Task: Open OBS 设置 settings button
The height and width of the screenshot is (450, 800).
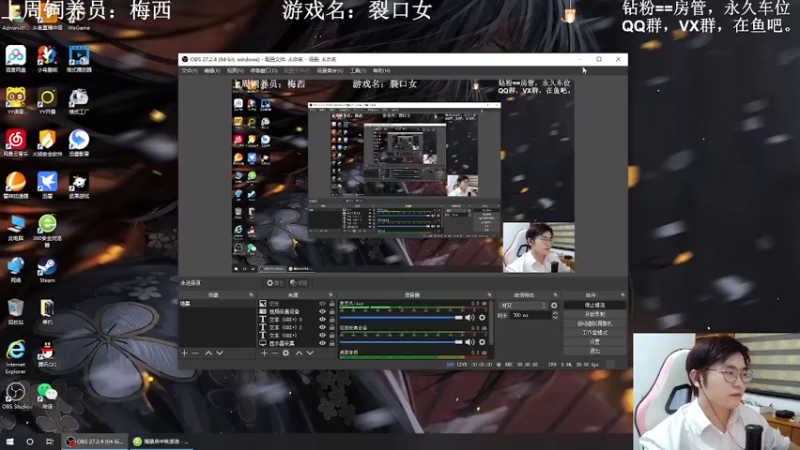Action: [x=595, y=342]
